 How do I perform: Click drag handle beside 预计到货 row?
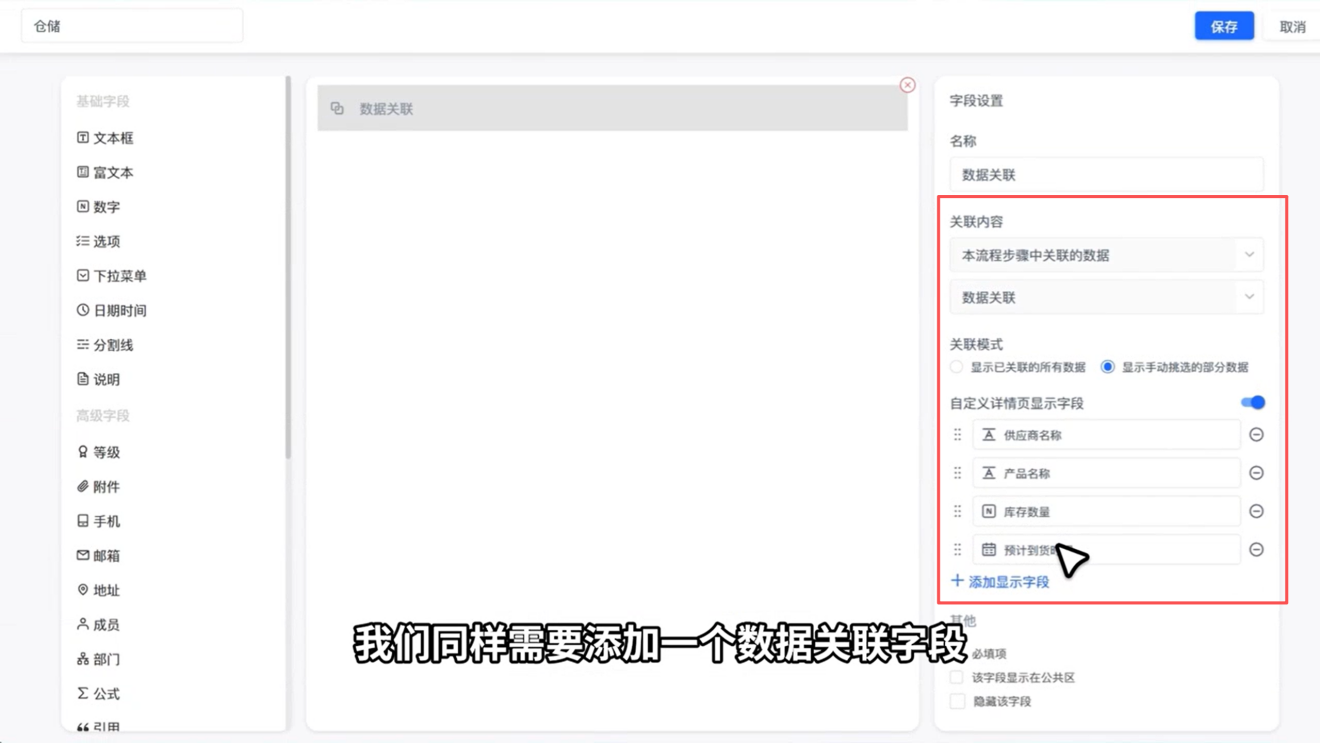(957, 550)
